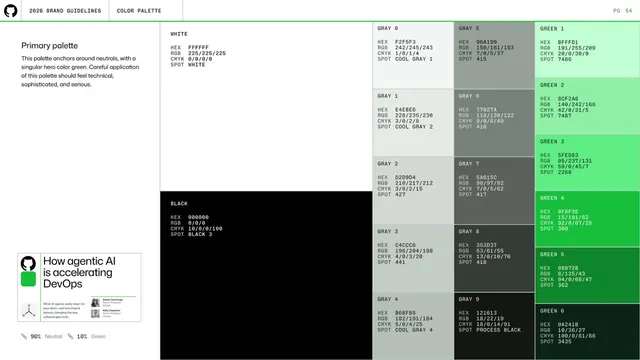The height and width of the screenshot is (360, 640).
Task: Click the 90% Neutral ratio label
Action: click(x=47, y=336)
